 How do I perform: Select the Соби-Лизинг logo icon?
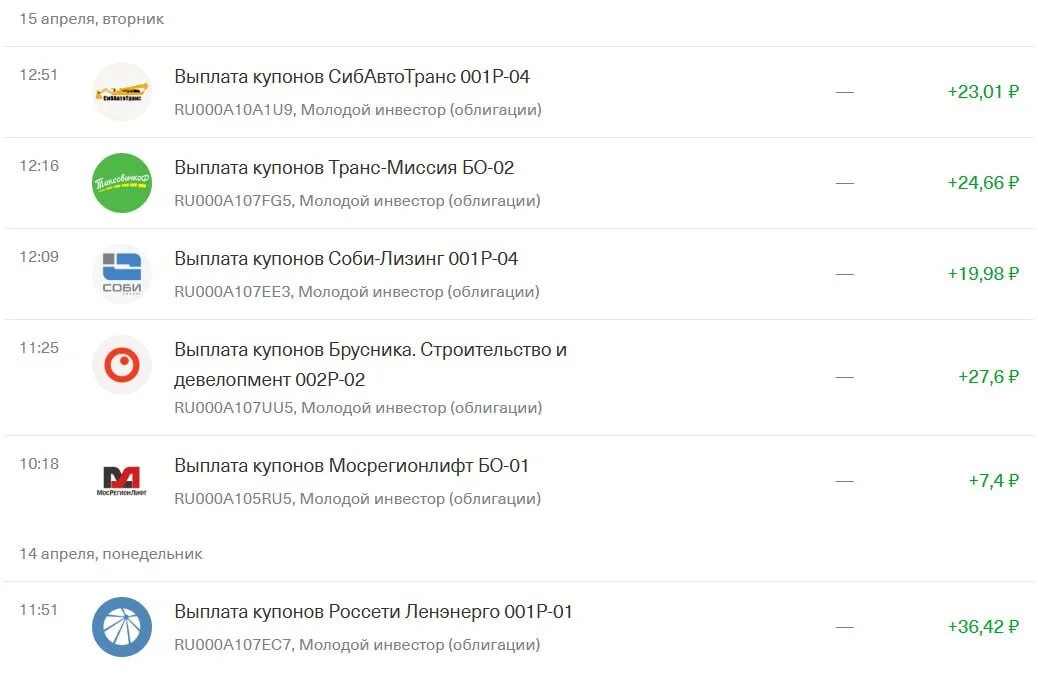122,273
